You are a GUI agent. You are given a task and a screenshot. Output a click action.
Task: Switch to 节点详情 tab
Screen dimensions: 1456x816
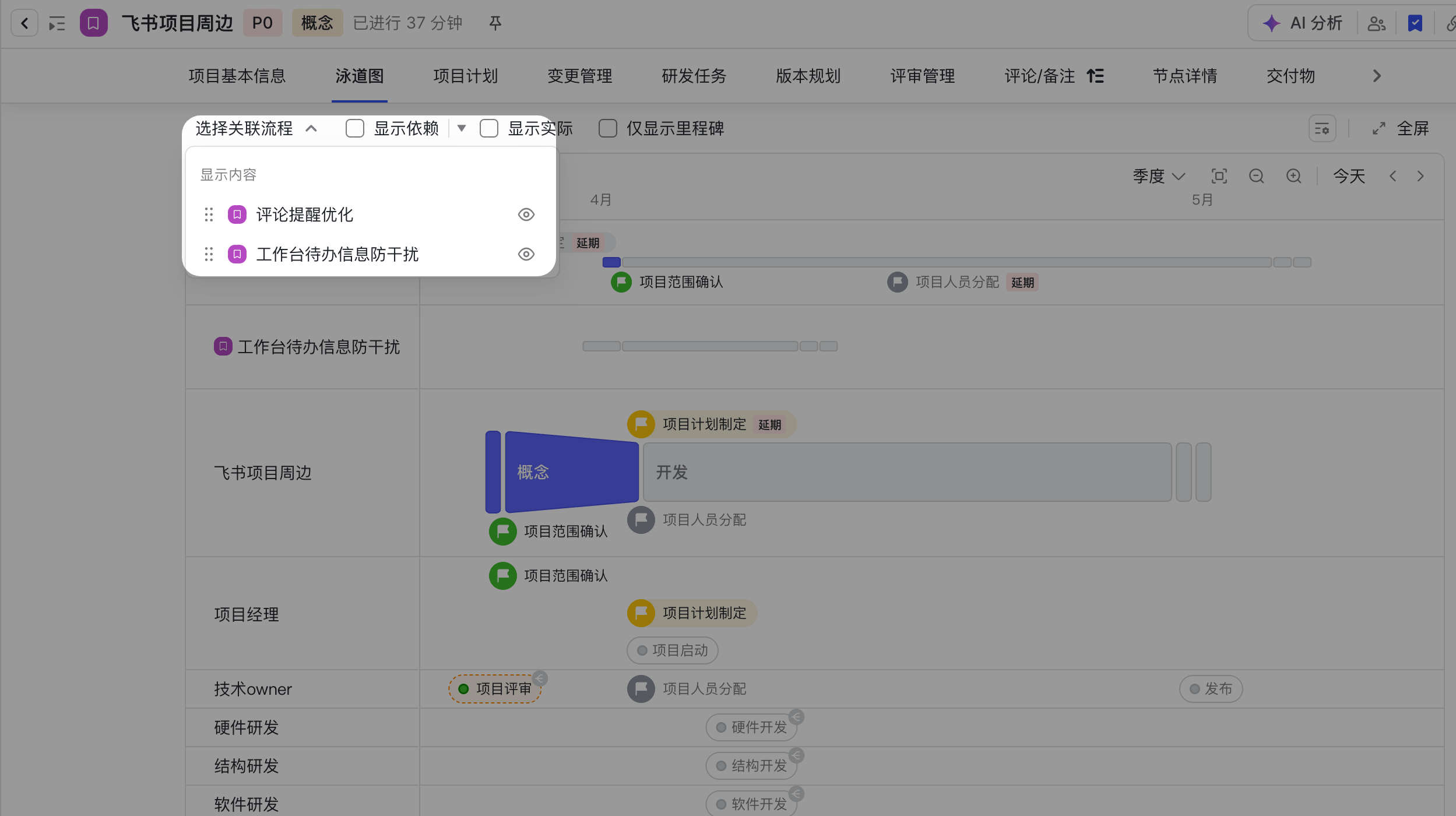click(x=1185, y=76)
